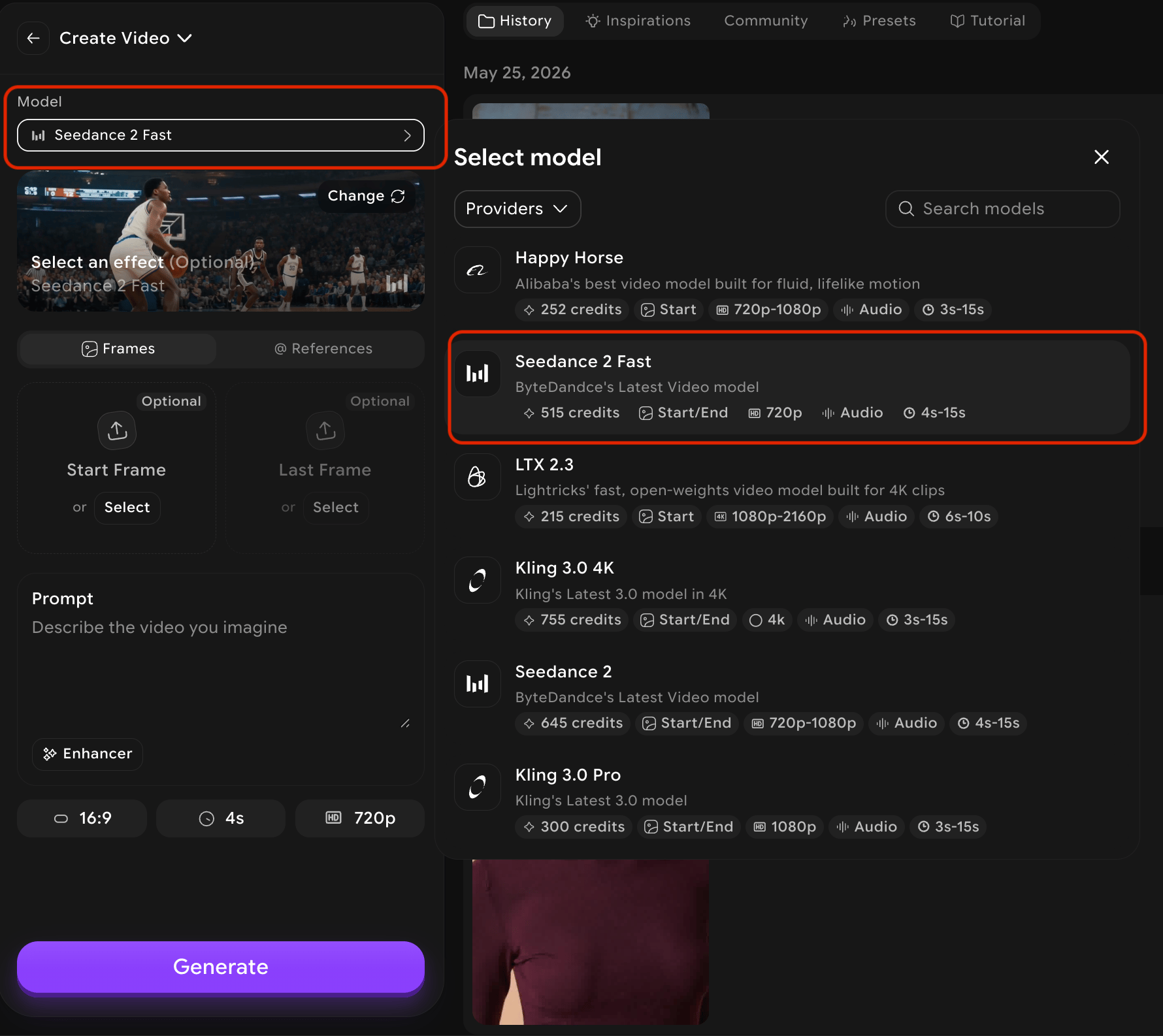Click the 645 credits tag on Seedance 2
This screenshot has width=1163, height=1036.
pyautogui.click(x=573, y=723)
